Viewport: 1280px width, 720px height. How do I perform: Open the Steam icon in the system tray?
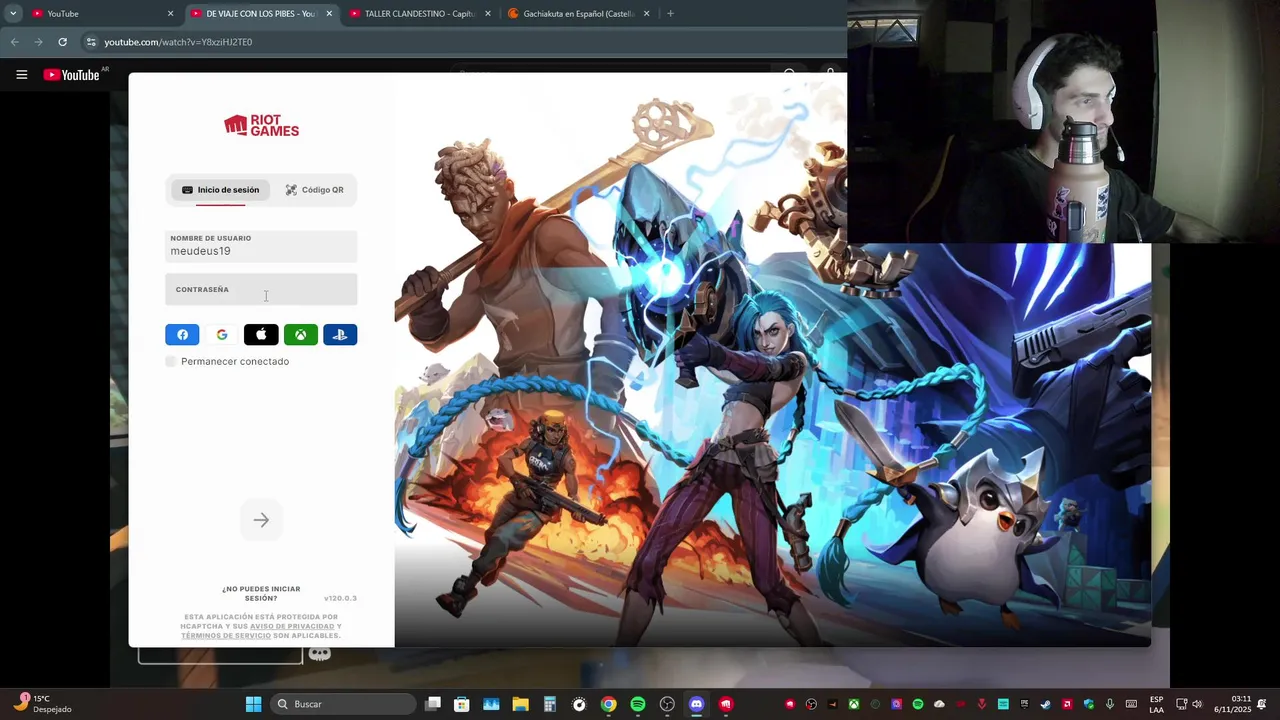1045,704
